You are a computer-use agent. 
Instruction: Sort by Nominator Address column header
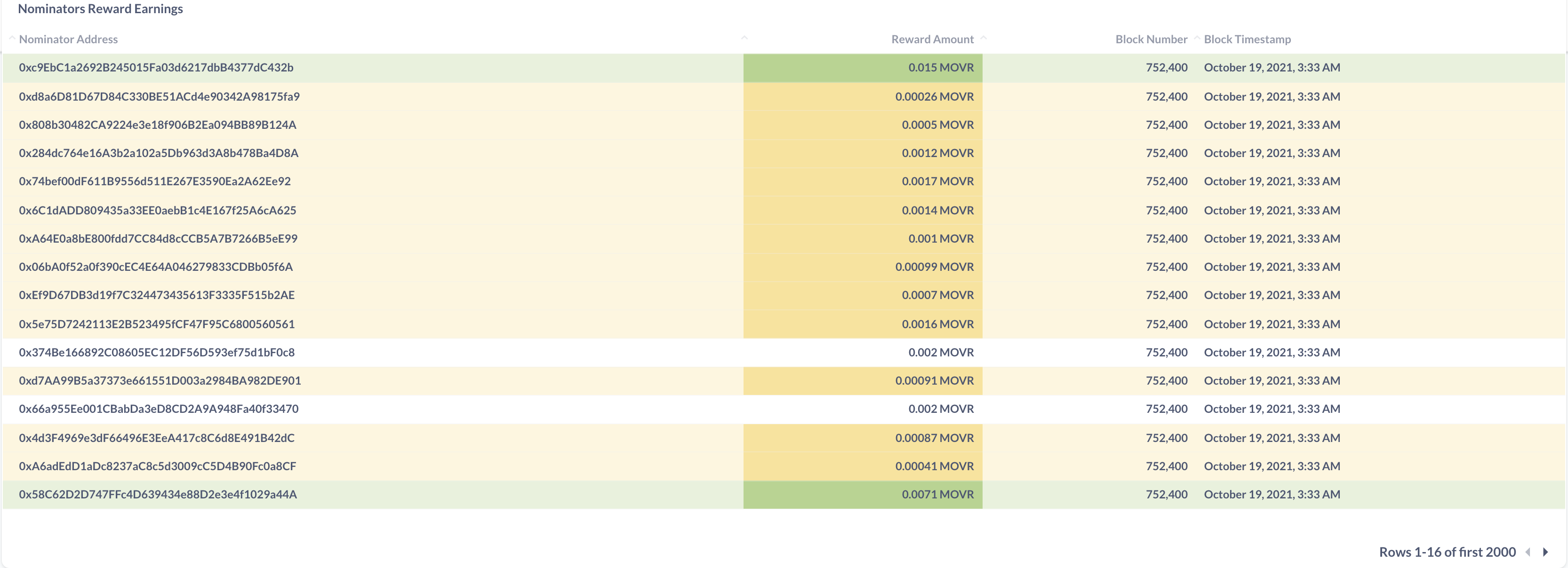click(x=68, y=39)
